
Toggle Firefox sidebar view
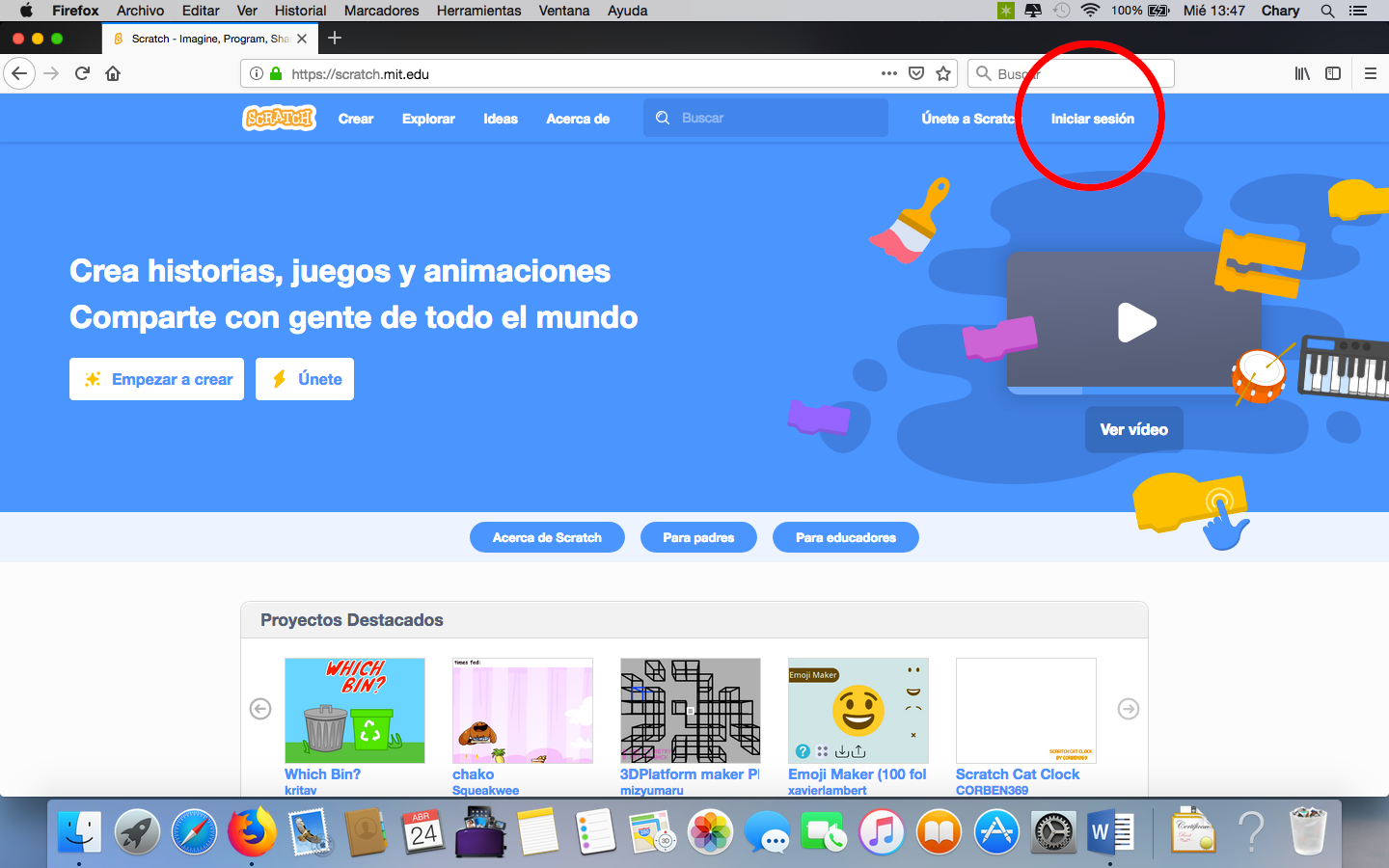click(1333, 73)
